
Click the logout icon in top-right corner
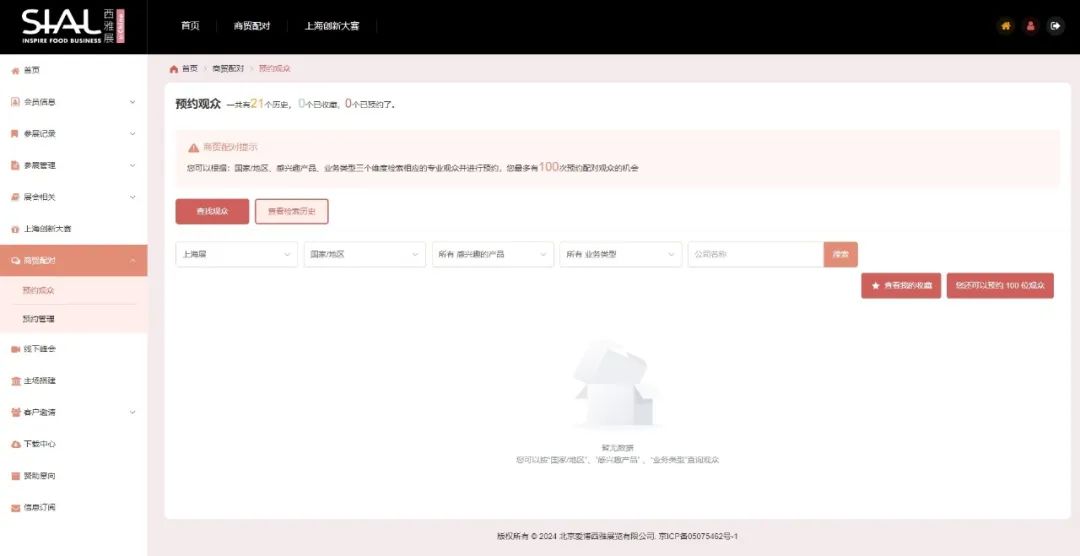tap(1055, 26)
